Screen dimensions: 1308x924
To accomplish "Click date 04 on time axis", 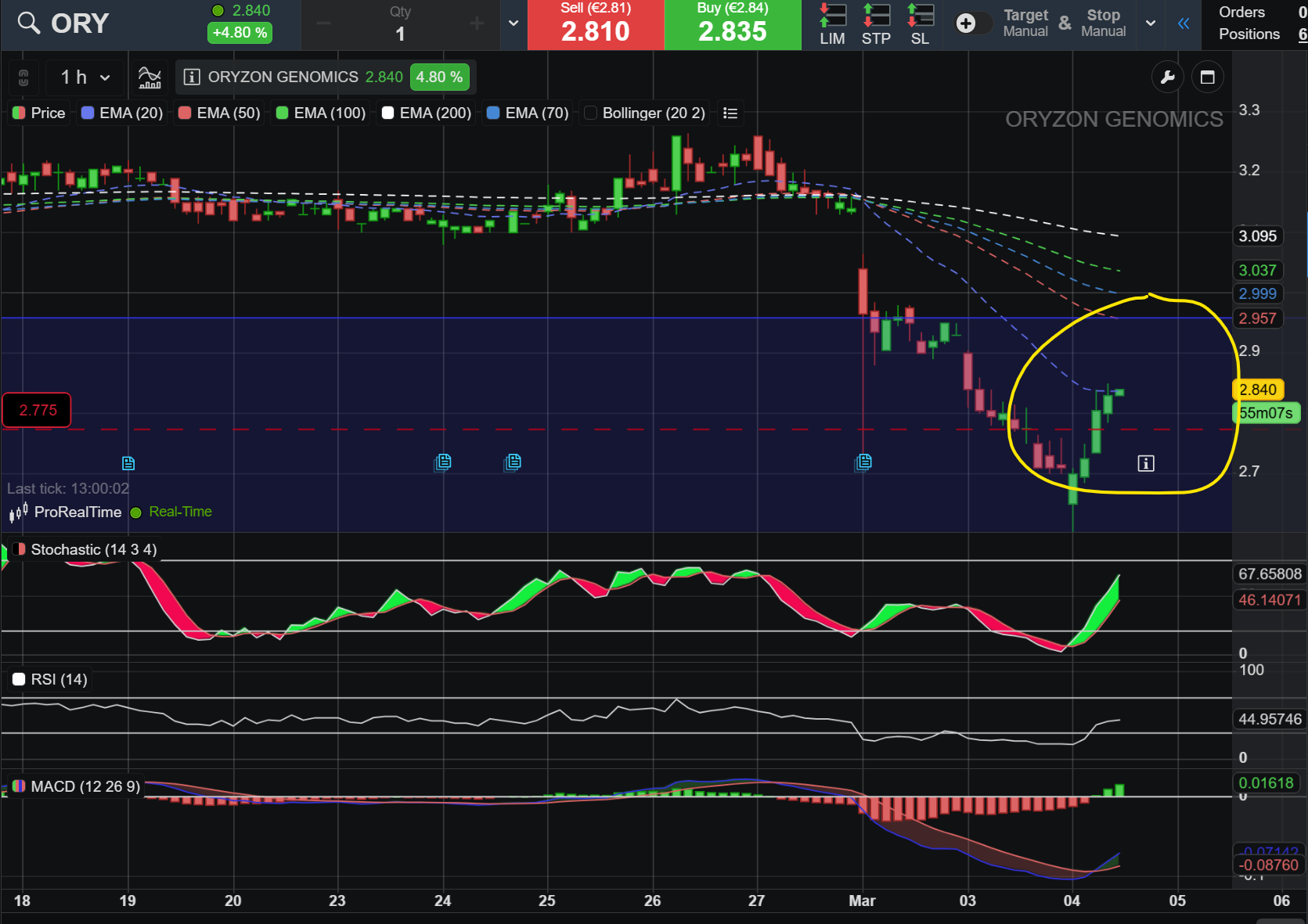I will (x=1072, y=901).
